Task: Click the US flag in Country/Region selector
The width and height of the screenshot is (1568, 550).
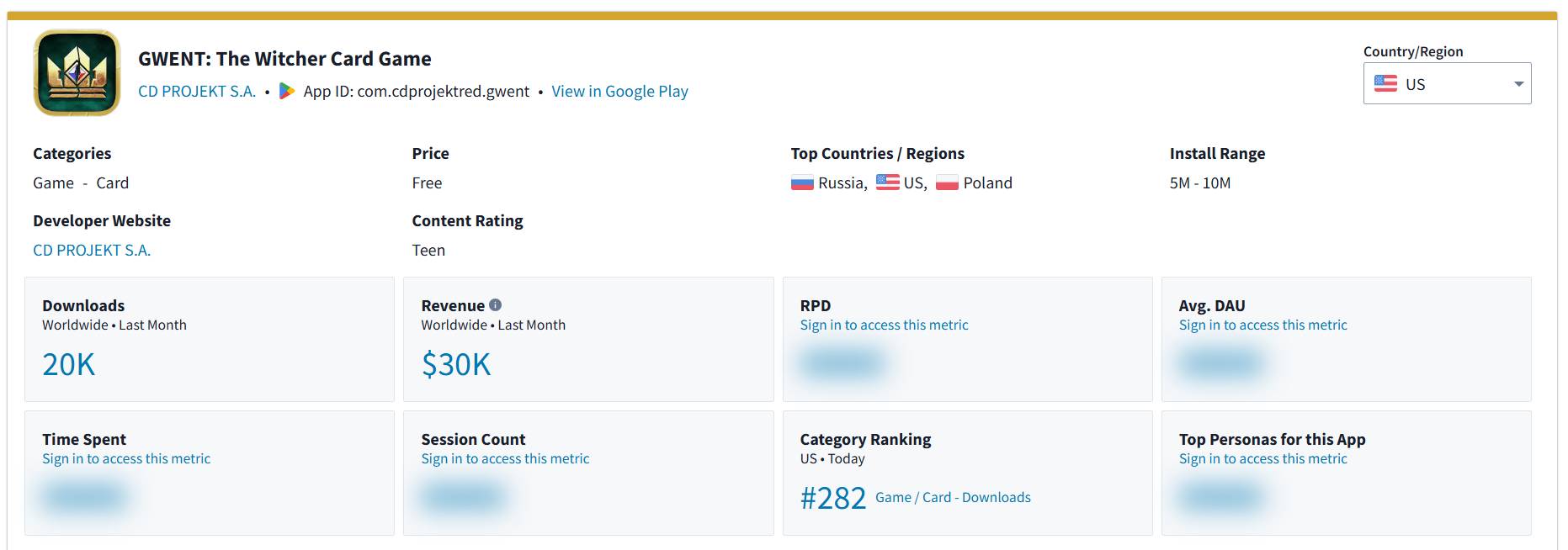Action: (x=1385, y=84)
